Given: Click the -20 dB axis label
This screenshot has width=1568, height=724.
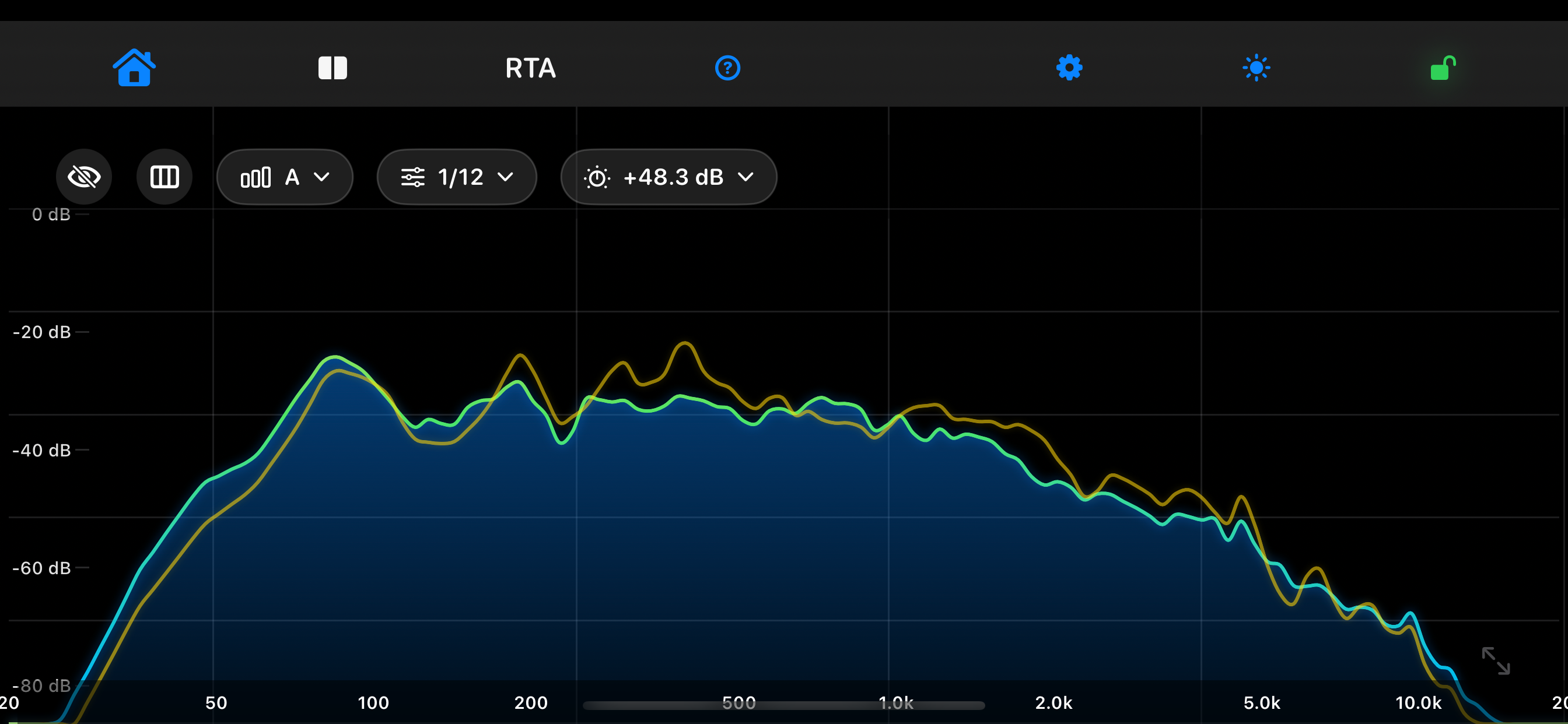Looking at the screenshot, I should 42,332.
